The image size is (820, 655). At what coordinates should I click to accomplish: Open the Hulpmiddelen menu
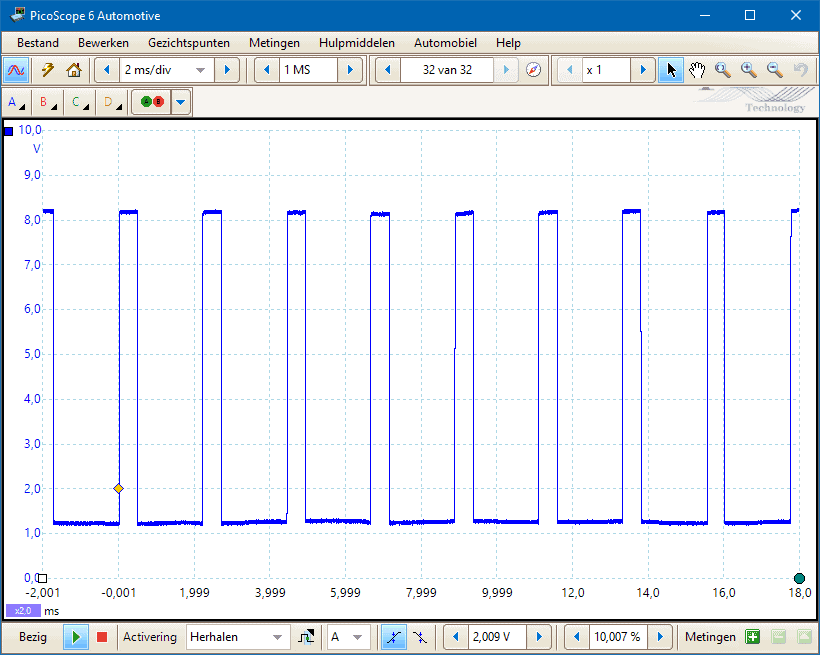[356, 43]
